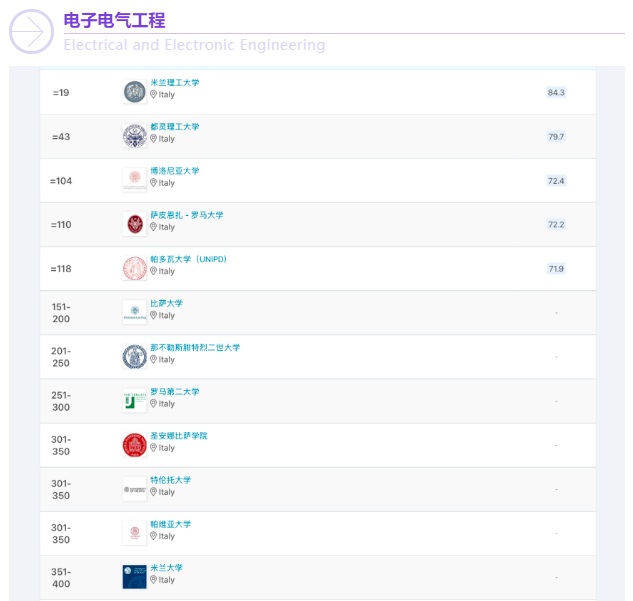
Task: Click the location pin under 那不勒斯腓特烈二世大学
Action: tap(153, 359)
